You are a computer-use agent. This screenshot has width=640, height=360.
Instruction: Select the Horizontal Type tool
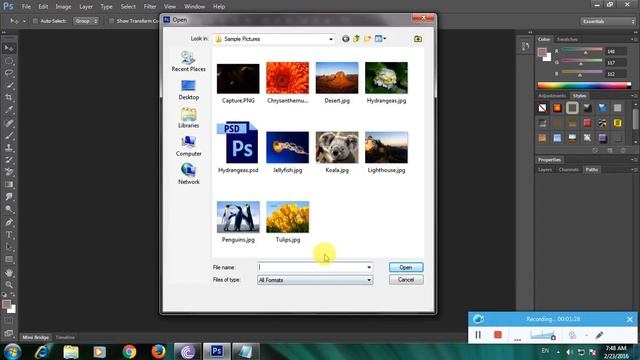click(x=9, y=235)
